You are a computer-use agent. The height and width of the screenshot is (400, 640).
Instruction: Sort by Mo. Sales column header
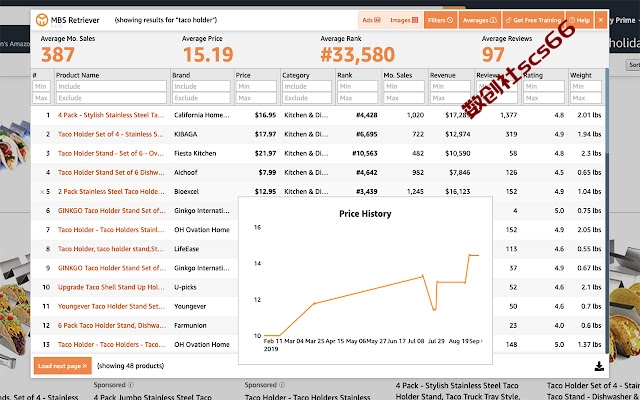398,75
